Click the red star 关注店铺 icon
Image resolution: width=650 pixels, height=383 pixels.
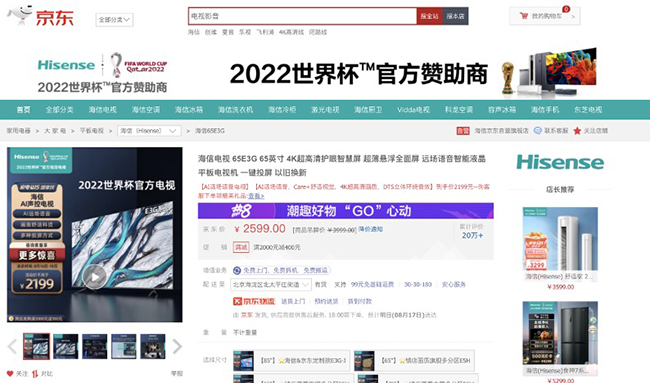pos(577,131)
